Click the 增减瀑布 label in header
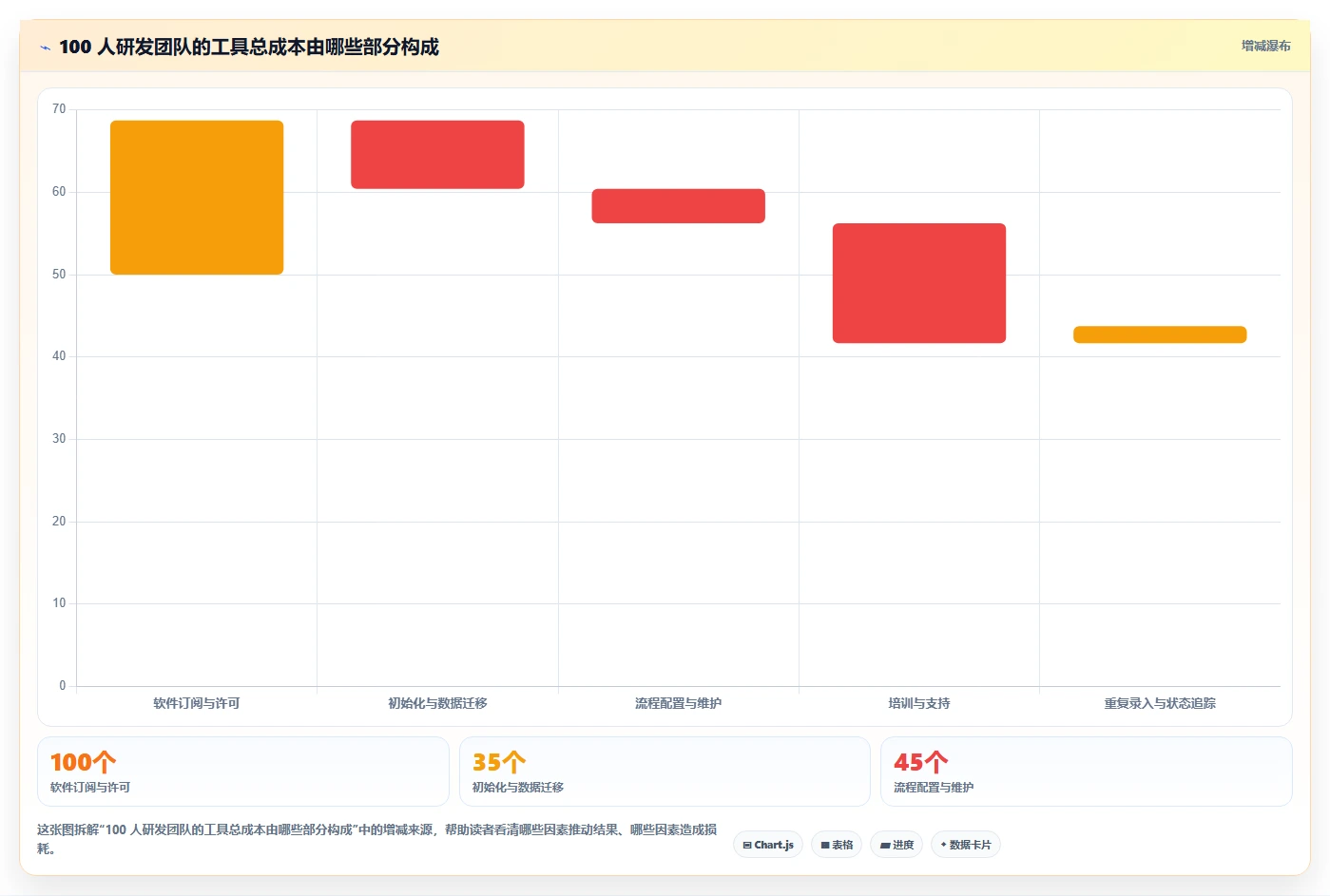 (1265, 46)
